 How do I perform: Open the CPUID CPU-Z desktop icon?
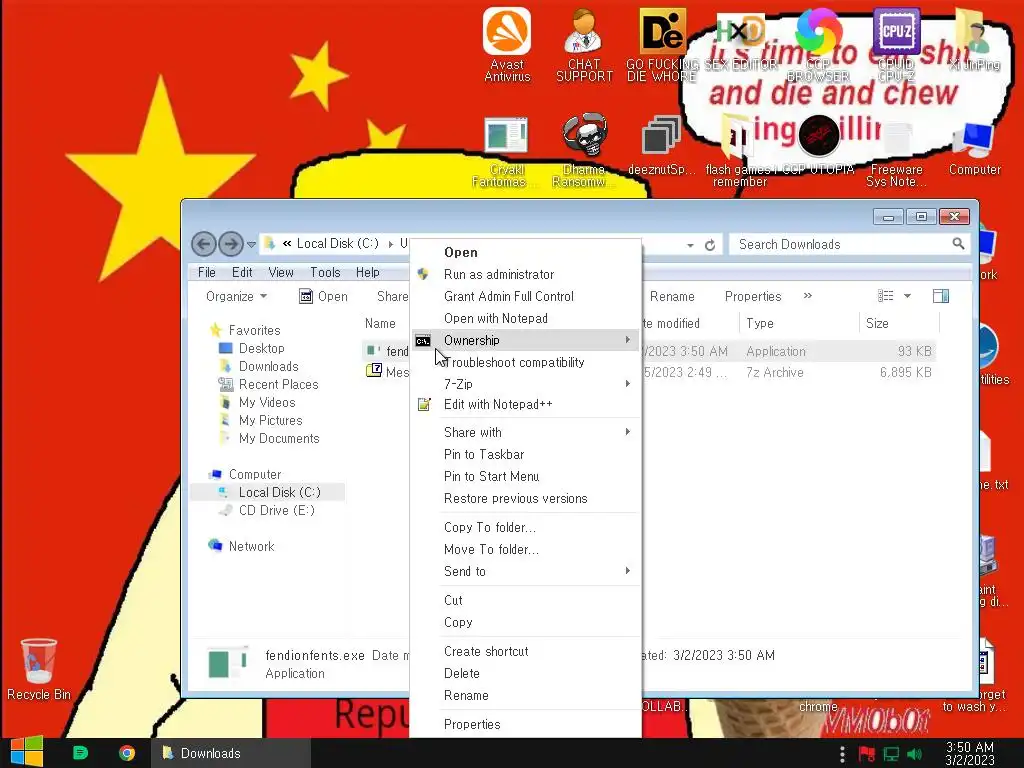[896, 44]
